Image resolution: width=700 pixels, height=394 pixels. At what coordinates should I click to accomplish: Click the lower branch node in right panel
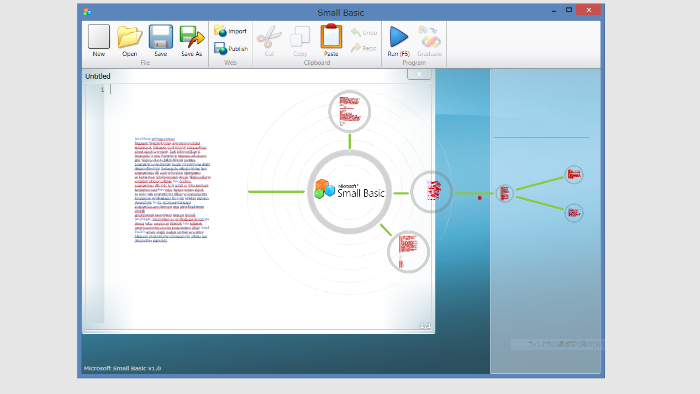[x=574, y=213]
